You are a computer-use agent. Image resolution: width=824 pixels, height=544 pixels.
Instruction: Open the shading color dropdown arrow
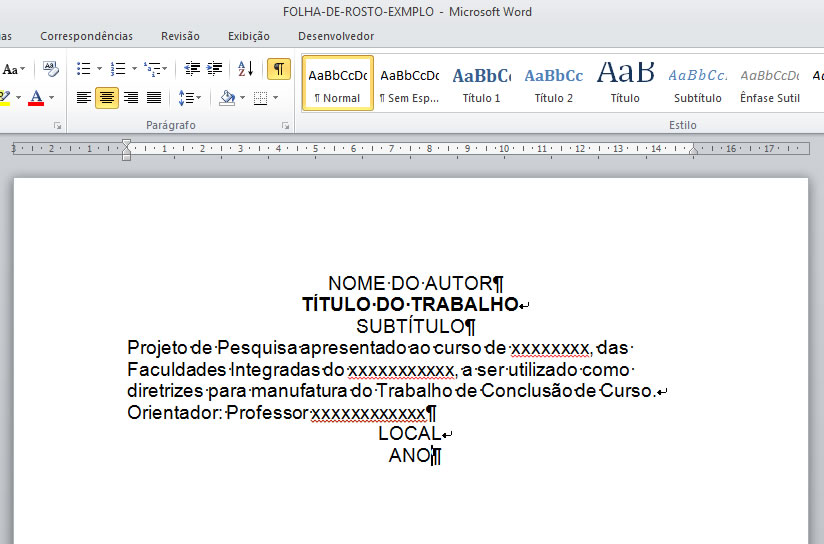pos(242,98)
